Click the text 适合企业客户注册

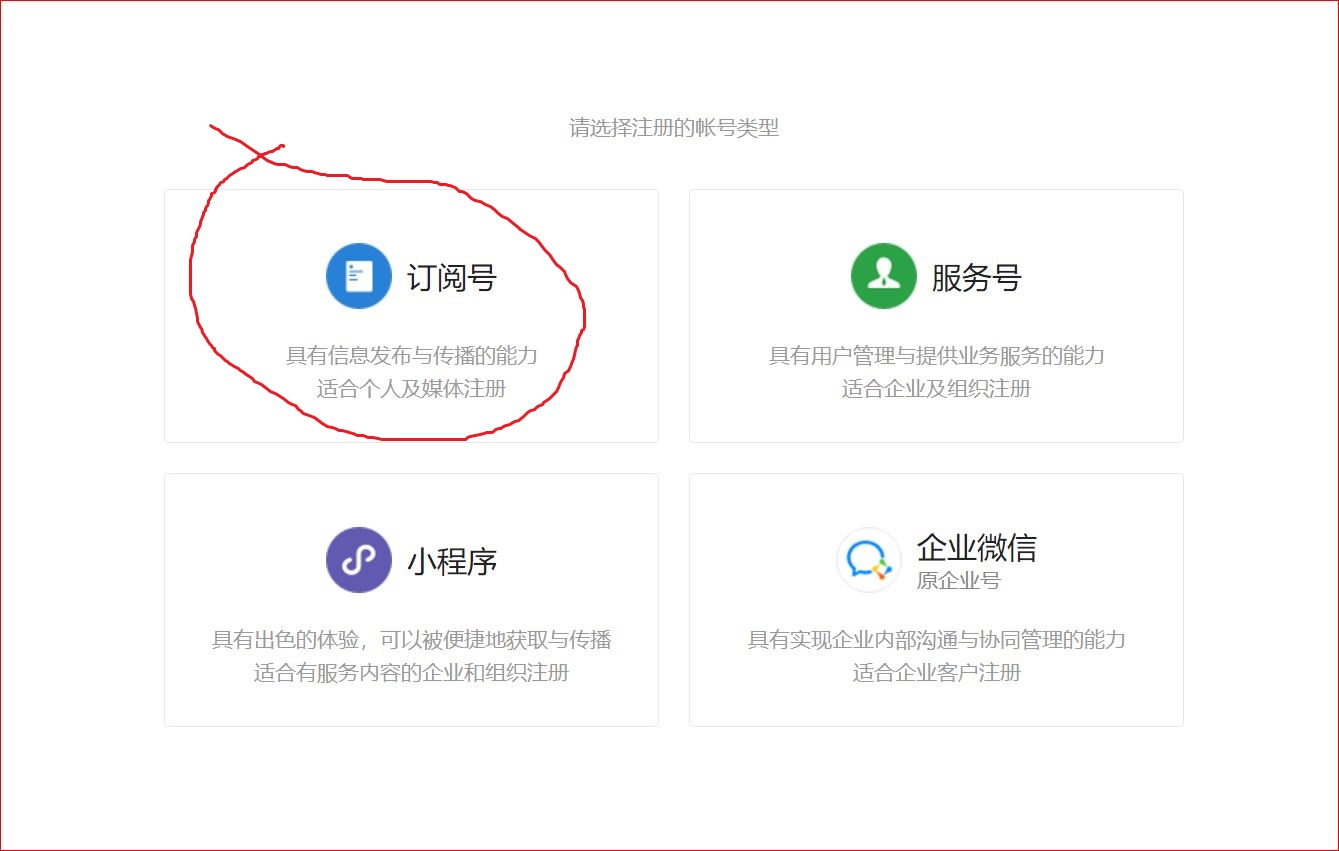tap(937, 672)
